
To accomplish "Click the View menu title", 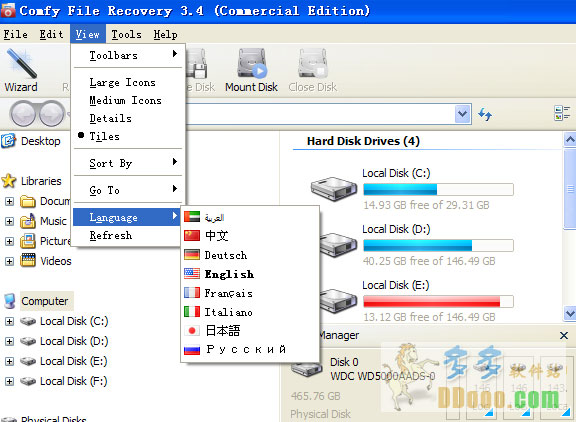I will [88, 35].
